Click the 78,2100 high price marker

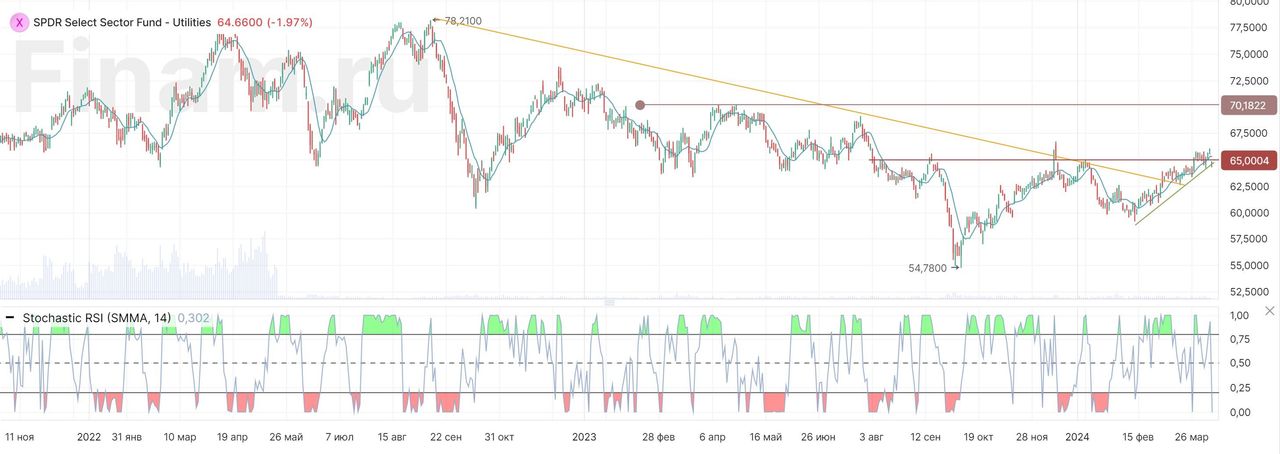(461, 20)
